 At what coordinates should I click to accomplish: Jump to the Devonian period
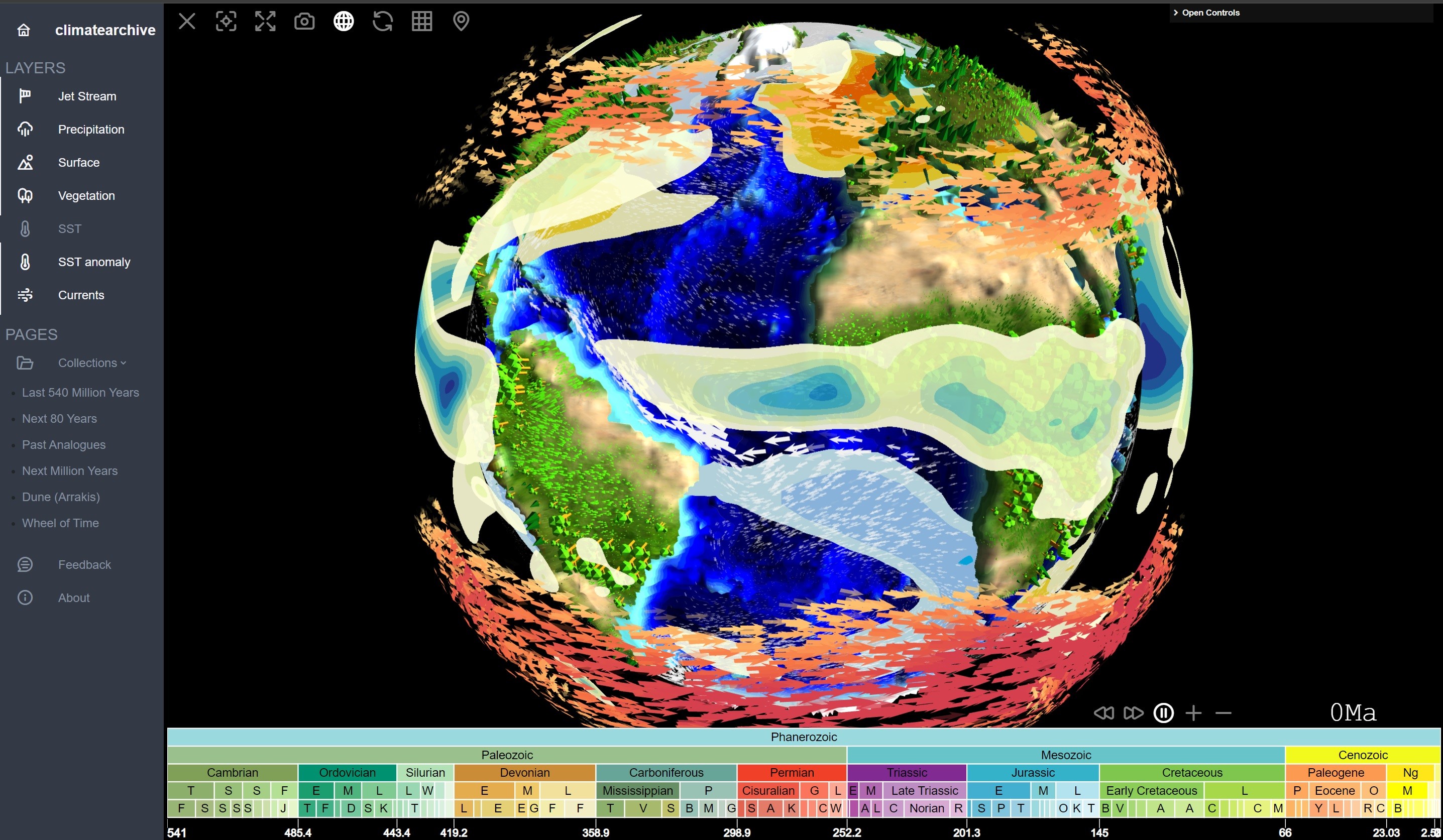click(524, 772)
